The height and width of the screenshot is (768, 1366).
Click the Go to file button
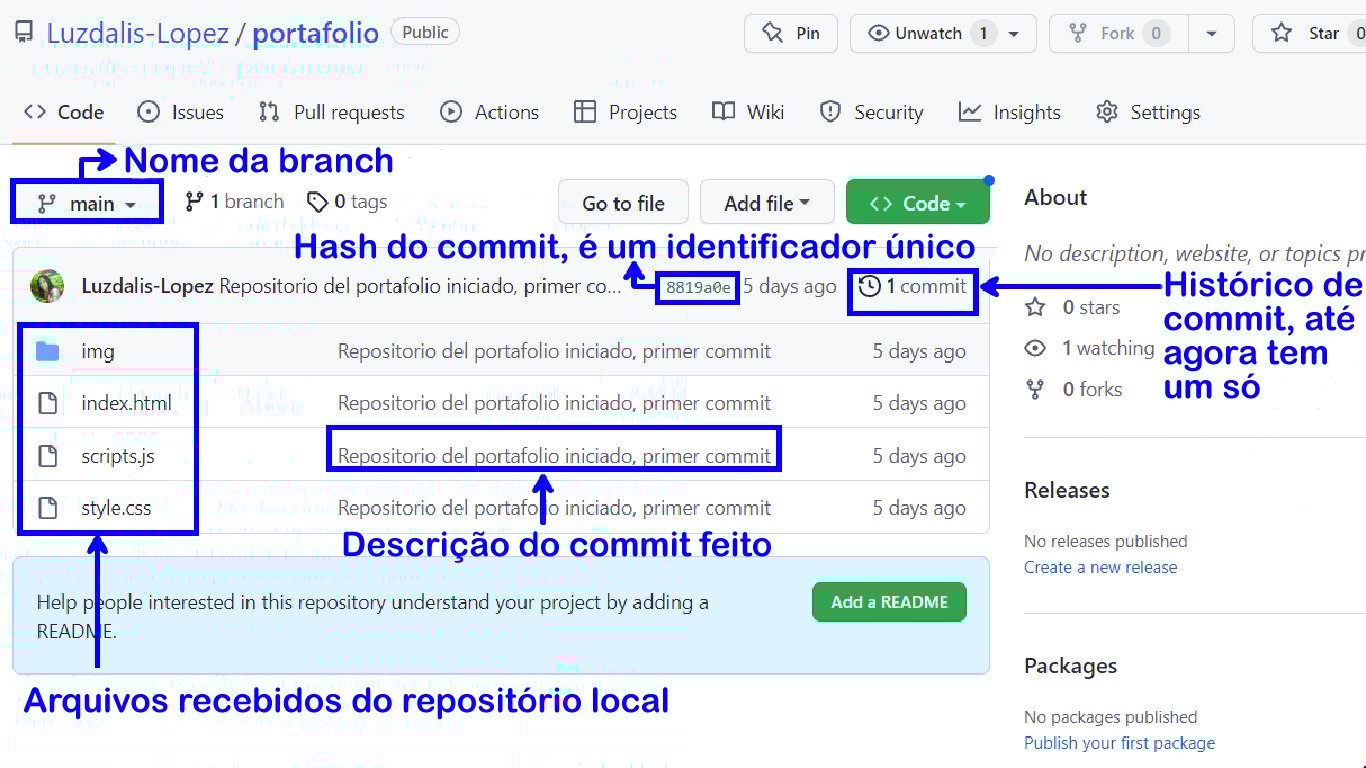(x=624, y=203)
